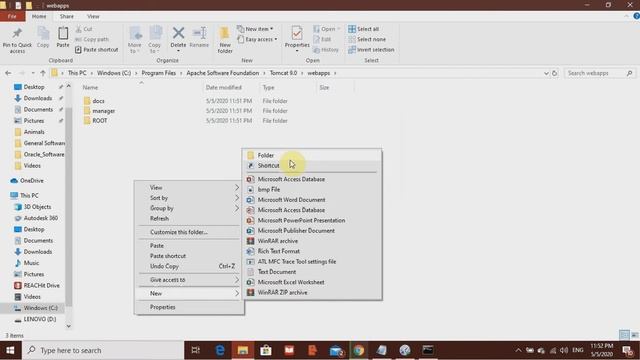640x360 pixels.
Task: Click the Search webapps field
Action: pos(600,73)
